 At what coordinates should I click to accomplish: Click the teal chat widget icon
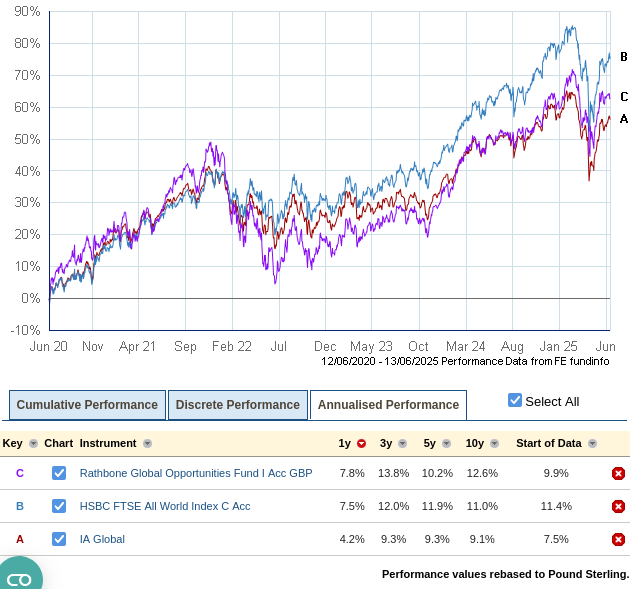coord(20,576)
